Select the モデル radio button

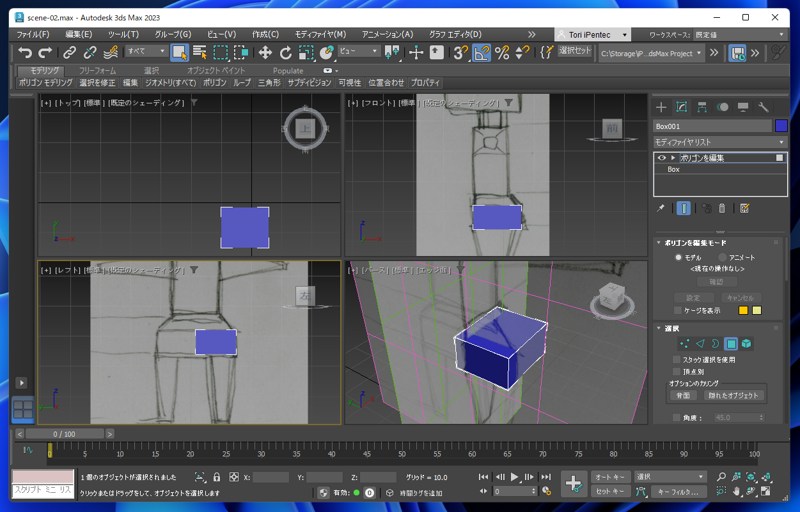[678, 258]
